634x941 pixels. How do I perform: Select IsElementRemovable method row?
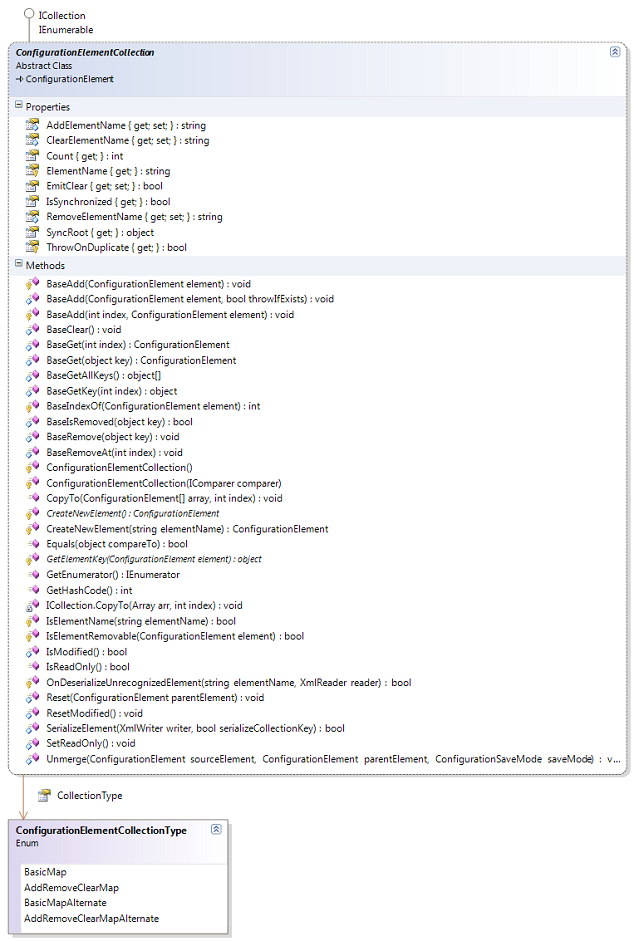(x=175, y=636)
